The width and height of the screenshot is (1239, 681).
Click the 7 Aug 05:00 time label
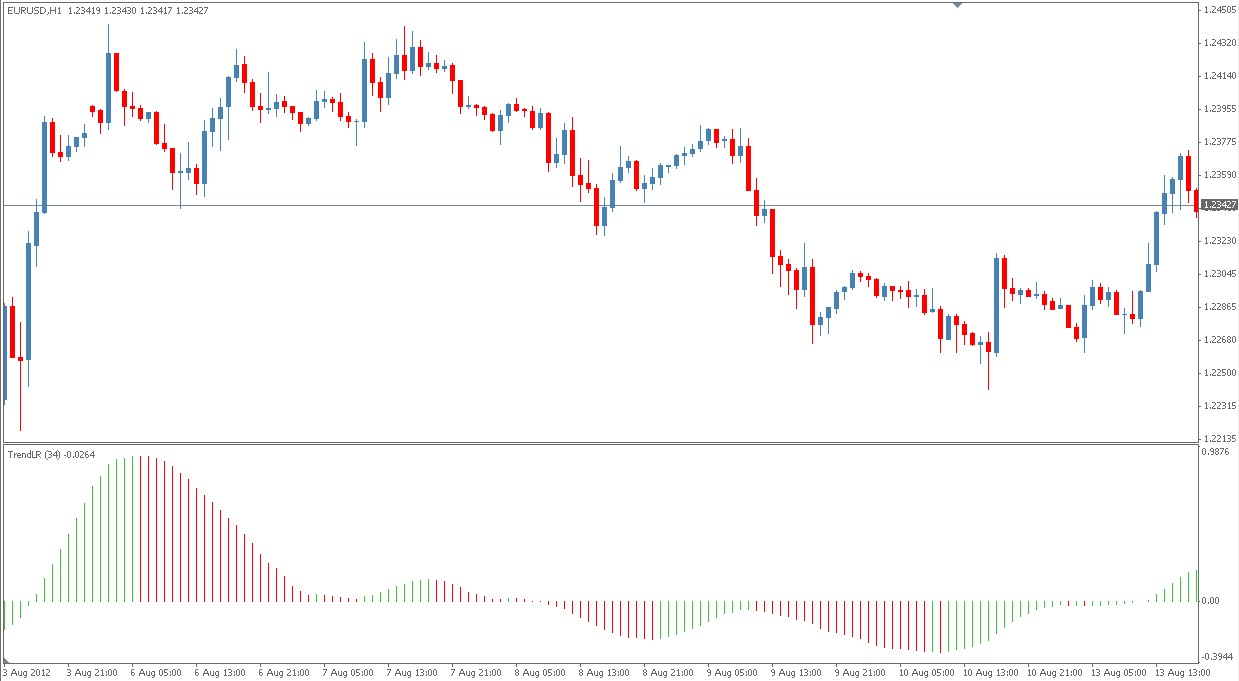348,673
